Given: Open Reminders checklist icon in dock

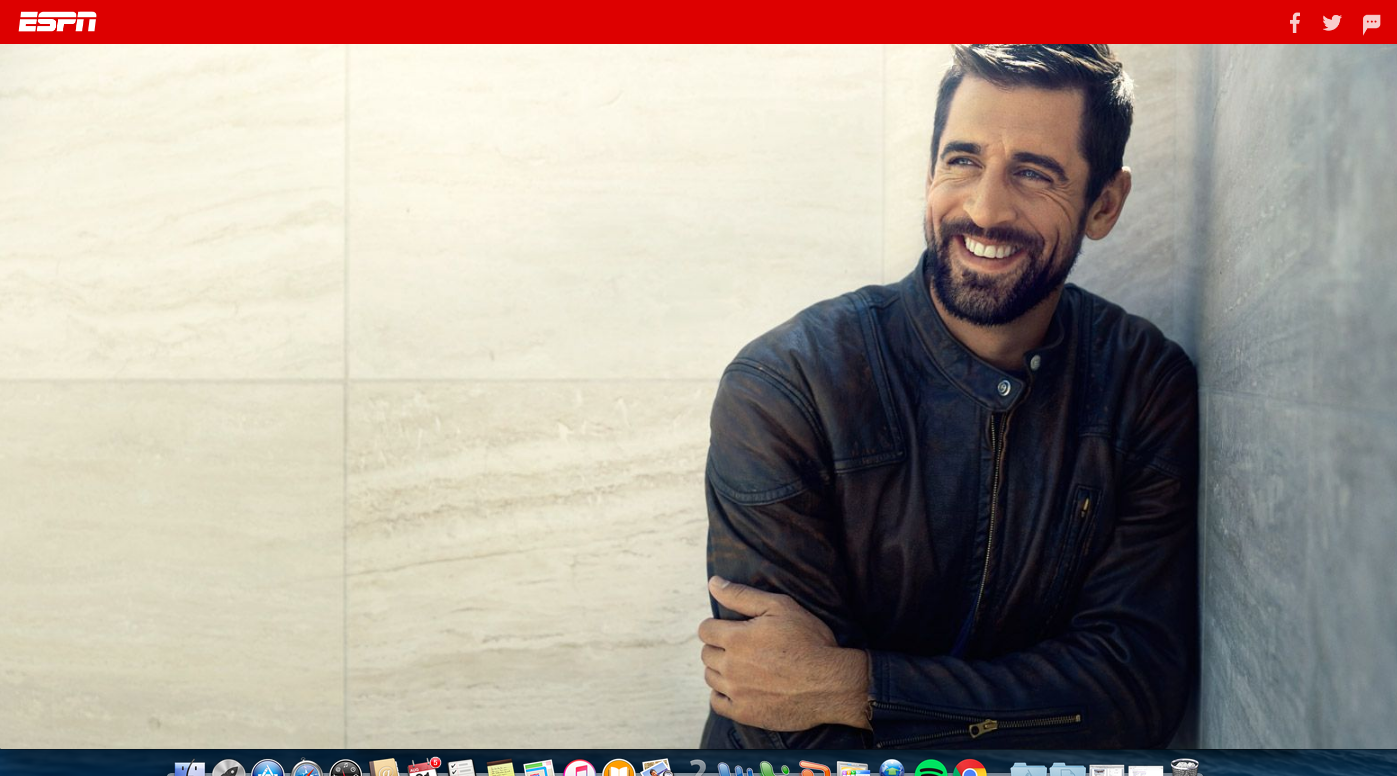Looking at the screenshot, I should point(461,769).
